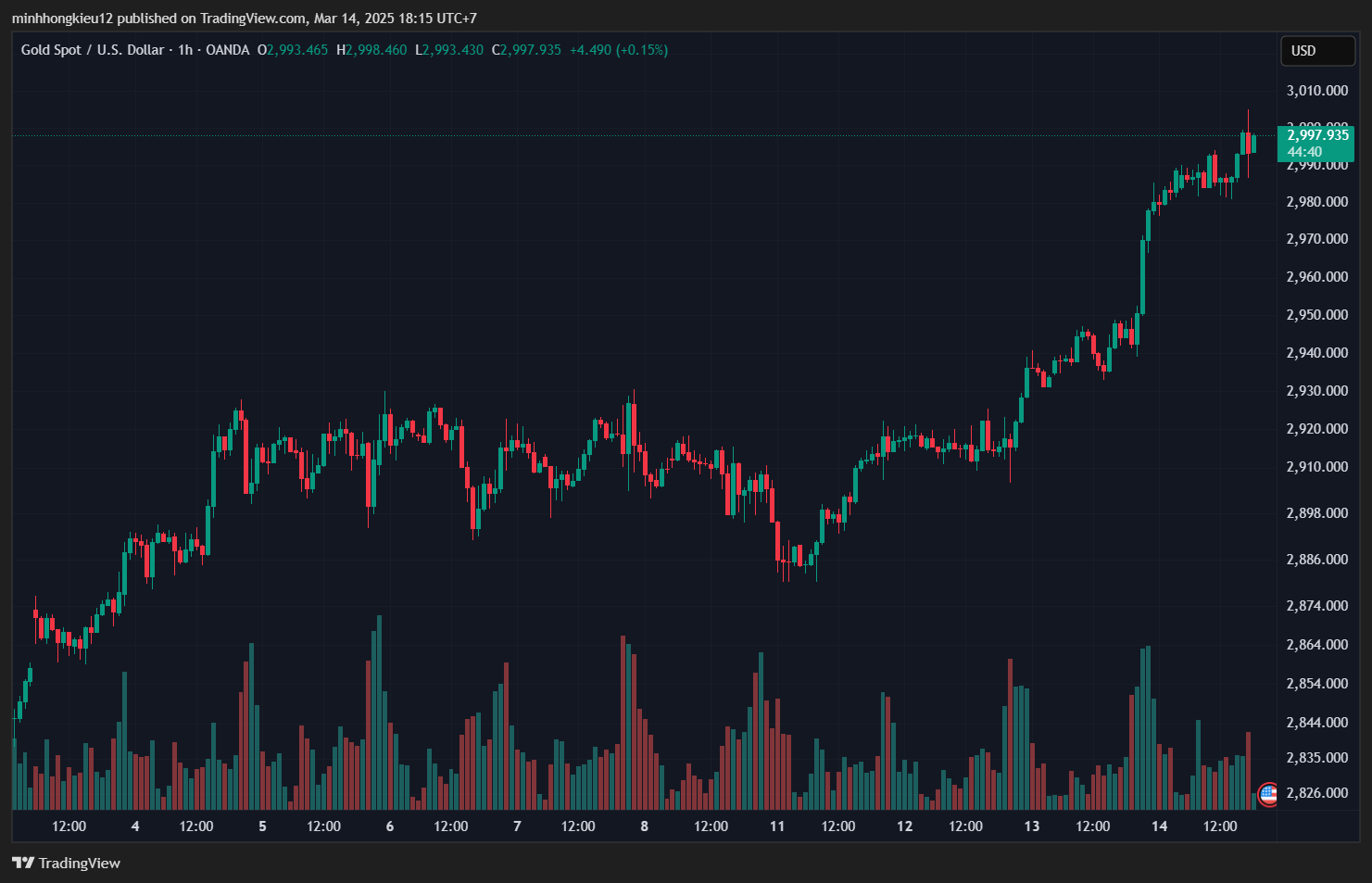Viewport: 1372px width, 883px height.
Task: Click the current price label 2,997.935
Action: pyautogui.click(x=1317, y=135)
